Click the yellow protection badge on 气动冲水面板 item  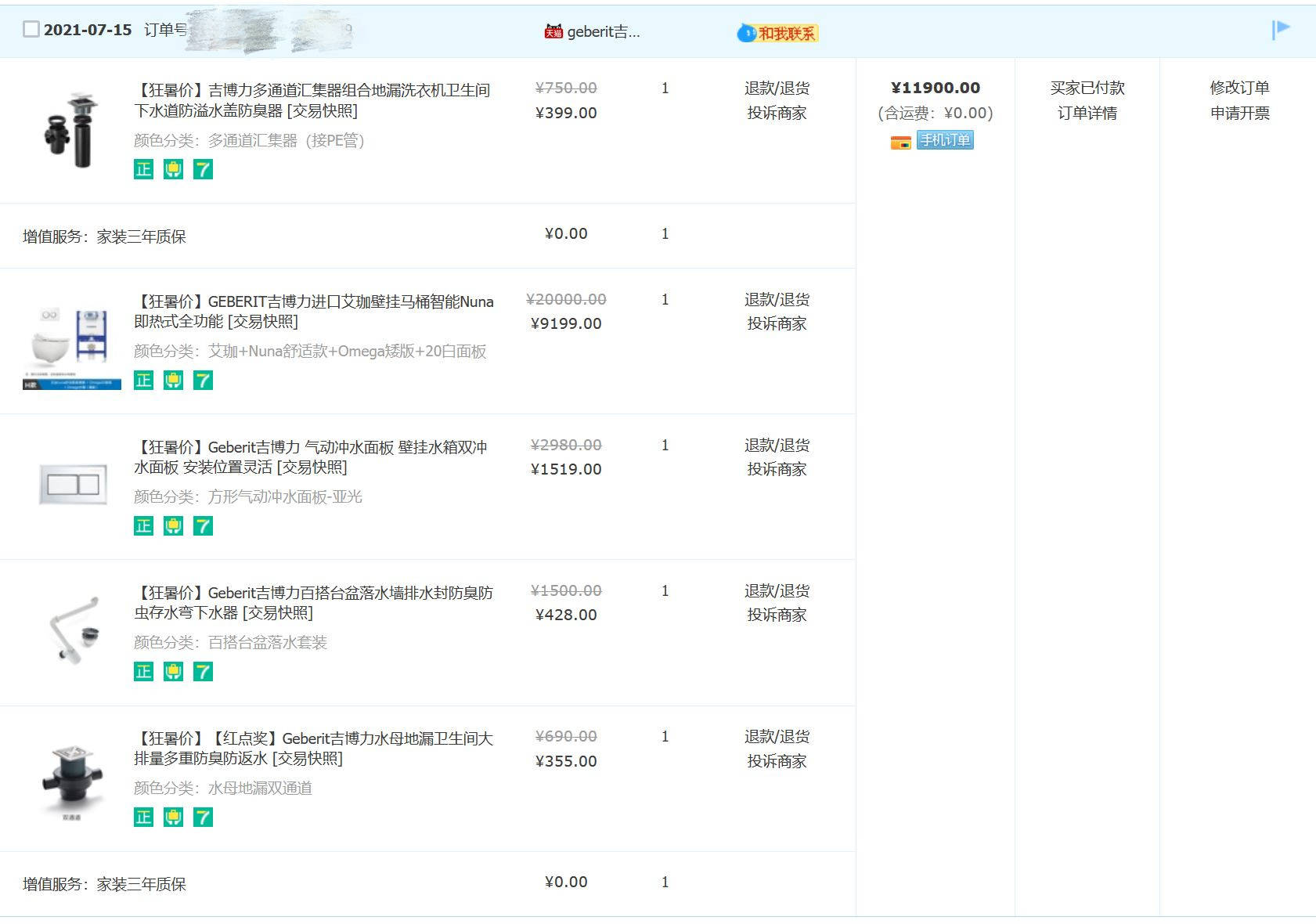(173, 526)
